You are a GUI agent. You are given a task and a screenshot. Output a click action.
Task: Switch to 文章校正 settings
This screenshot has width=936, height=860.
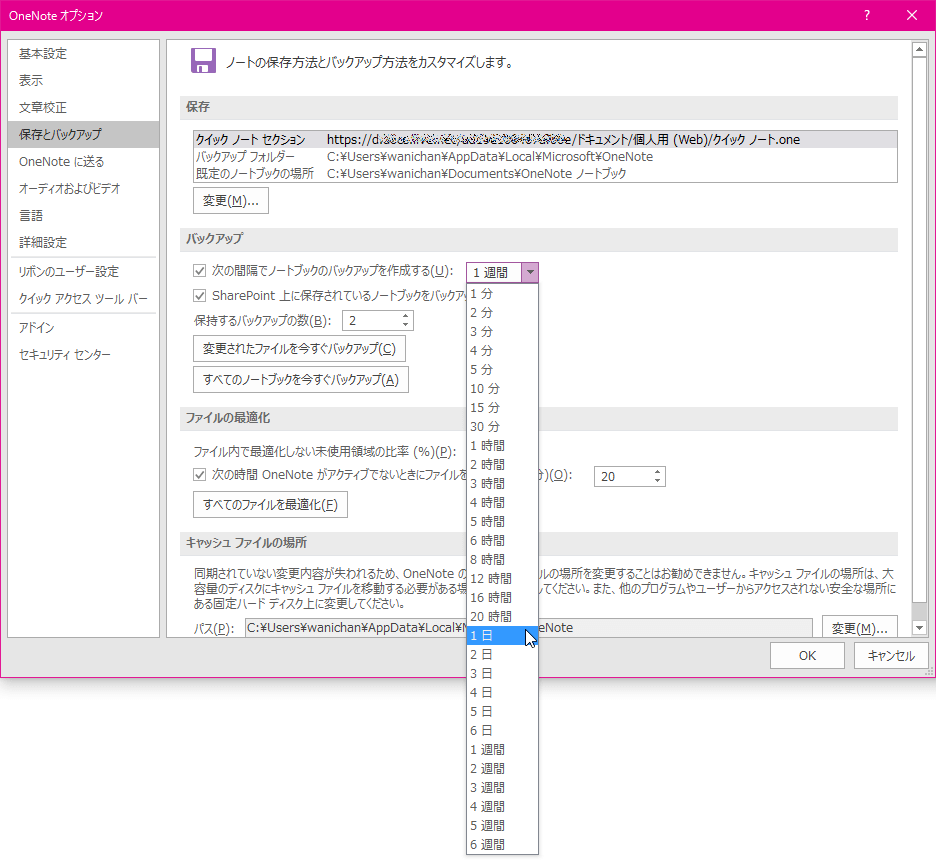84,107
